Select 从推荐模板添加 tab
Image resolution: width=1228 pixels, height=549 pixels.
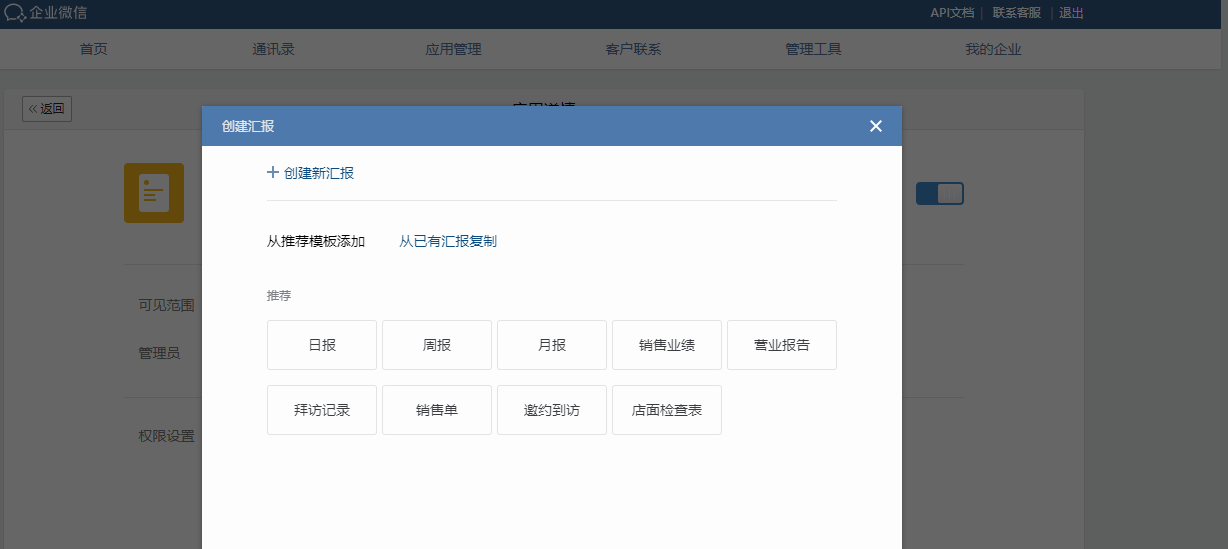pos(316,241)
